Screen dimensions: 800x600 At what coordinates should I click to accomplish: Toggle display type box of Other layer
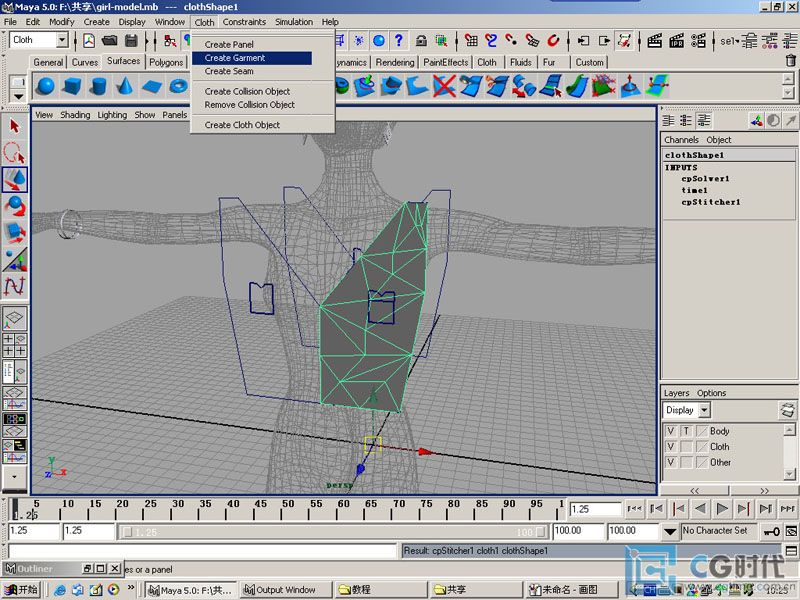(x=686, y=463)
